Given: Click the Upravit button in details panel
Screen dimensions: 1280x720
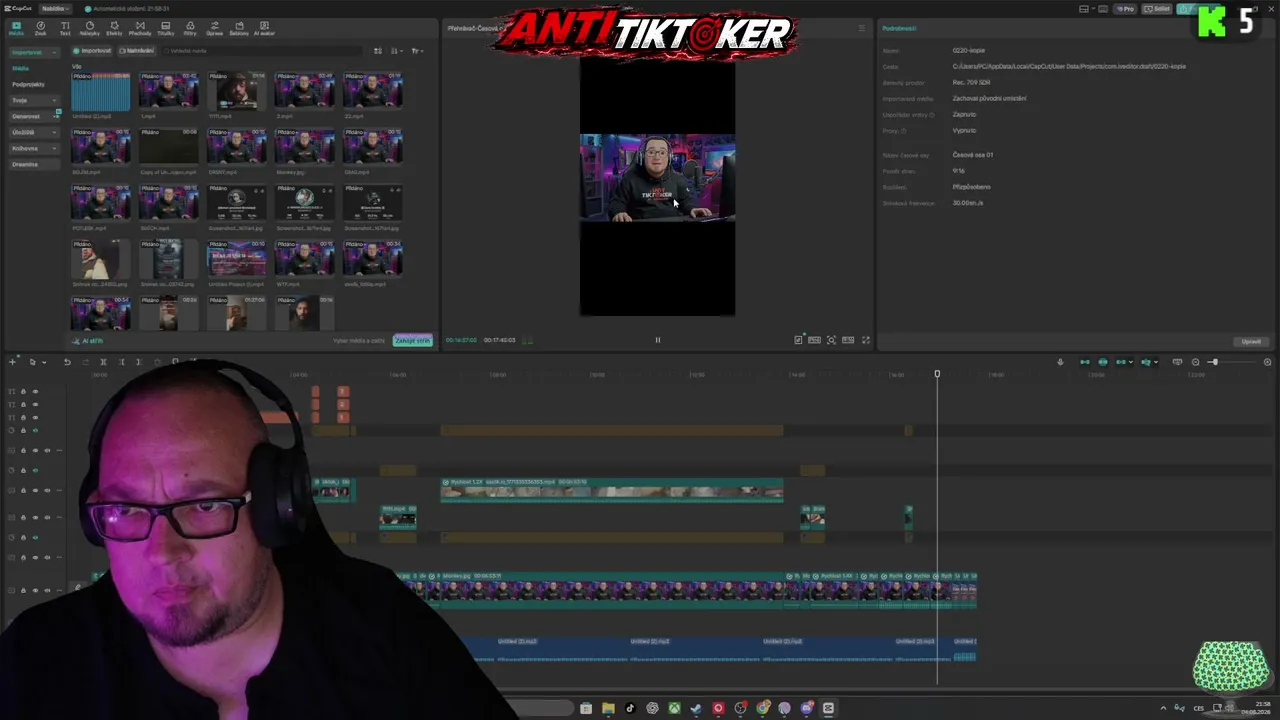Looking at the screenshot, I should (1251, 341).
